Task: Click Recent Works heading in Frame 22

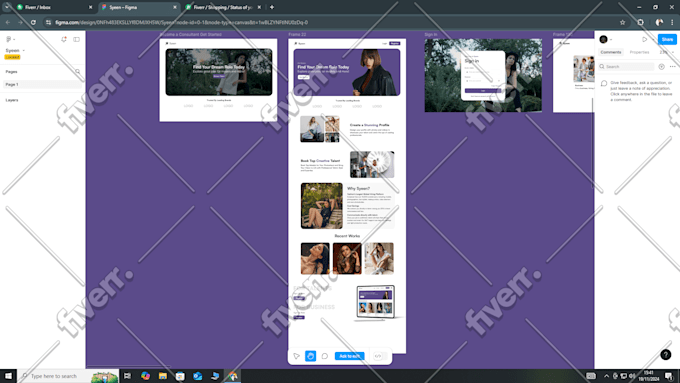Action: pos(347,236)
